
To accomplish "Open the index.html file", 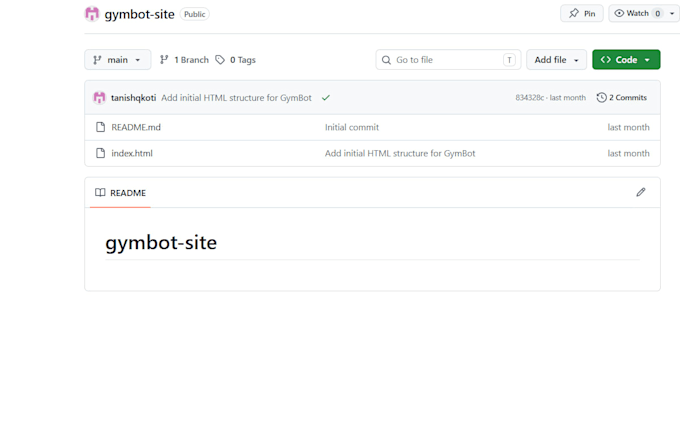I will [132, 153].
